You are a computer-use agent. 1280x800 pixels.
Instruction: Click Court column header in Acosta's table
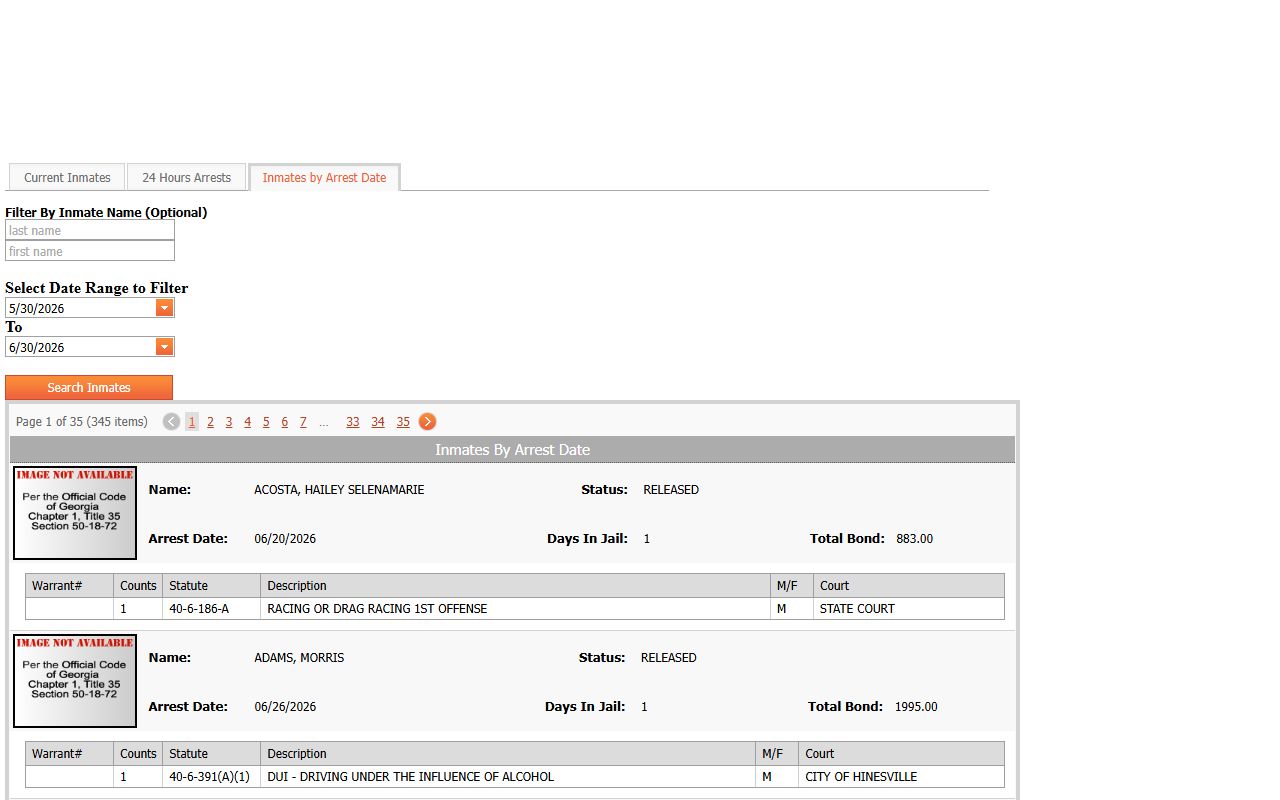(x=909, y=585)
